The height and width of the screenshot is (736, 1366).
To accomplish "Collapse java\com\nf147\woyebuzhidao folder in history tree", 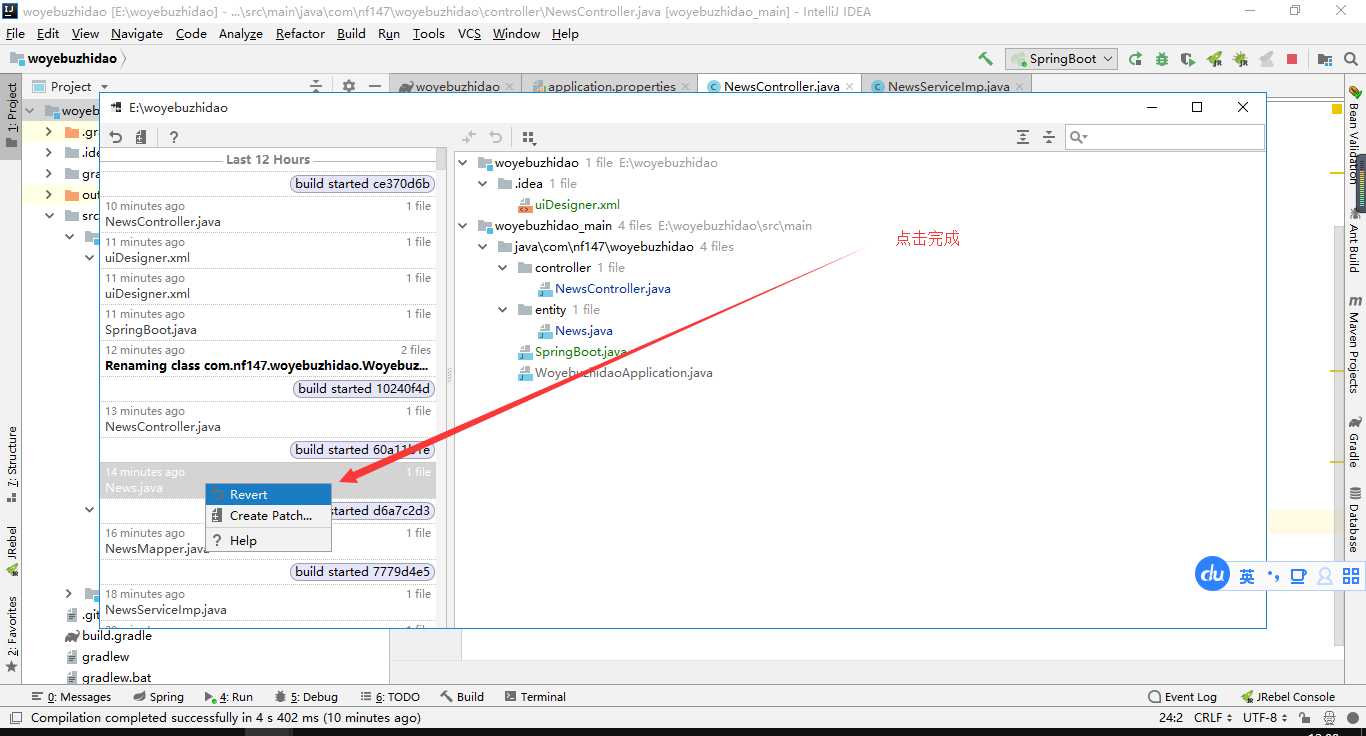I will [x=483, y=247].
